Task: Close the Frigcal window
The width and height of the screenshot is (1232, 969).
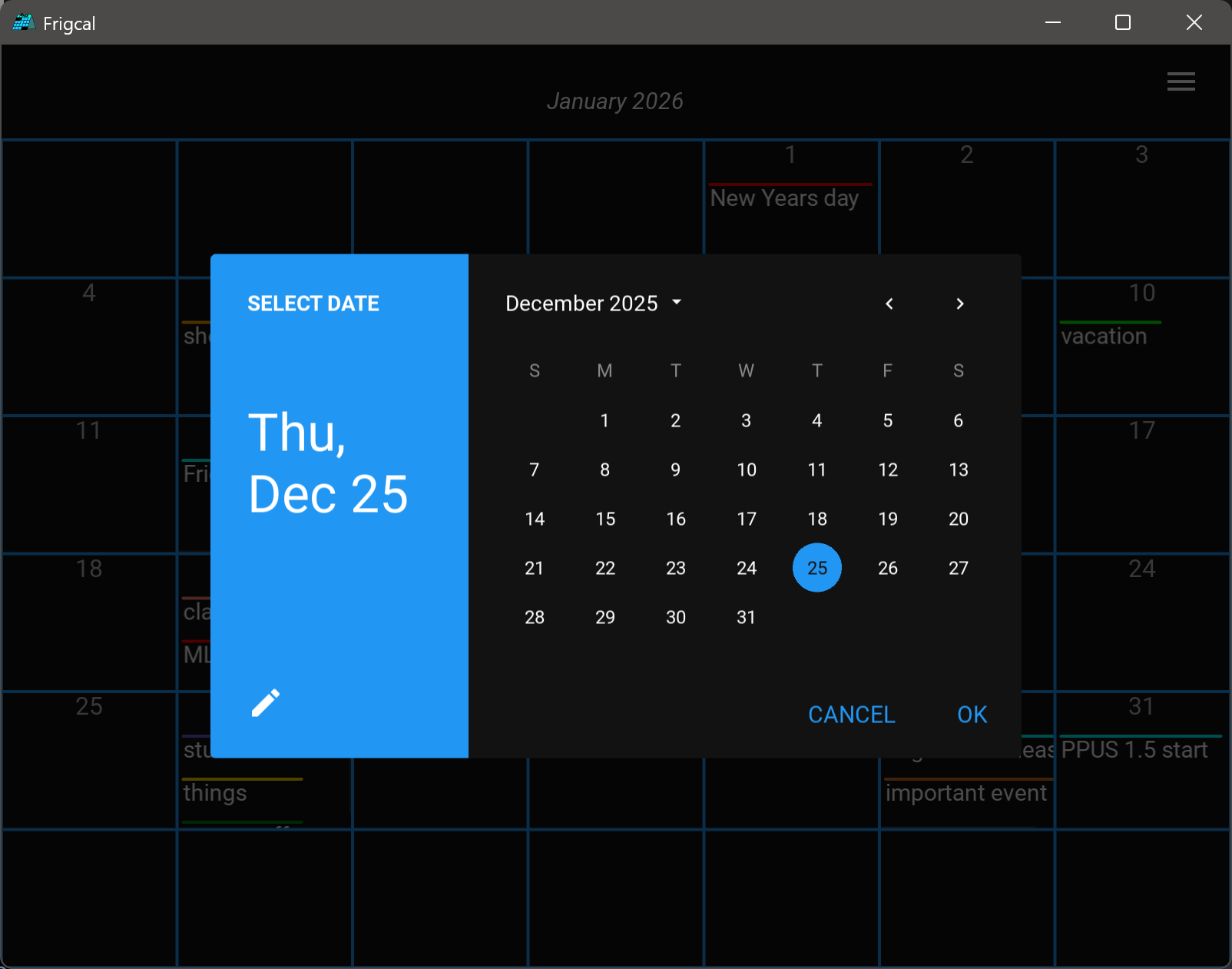Action: click(1194, 23)
